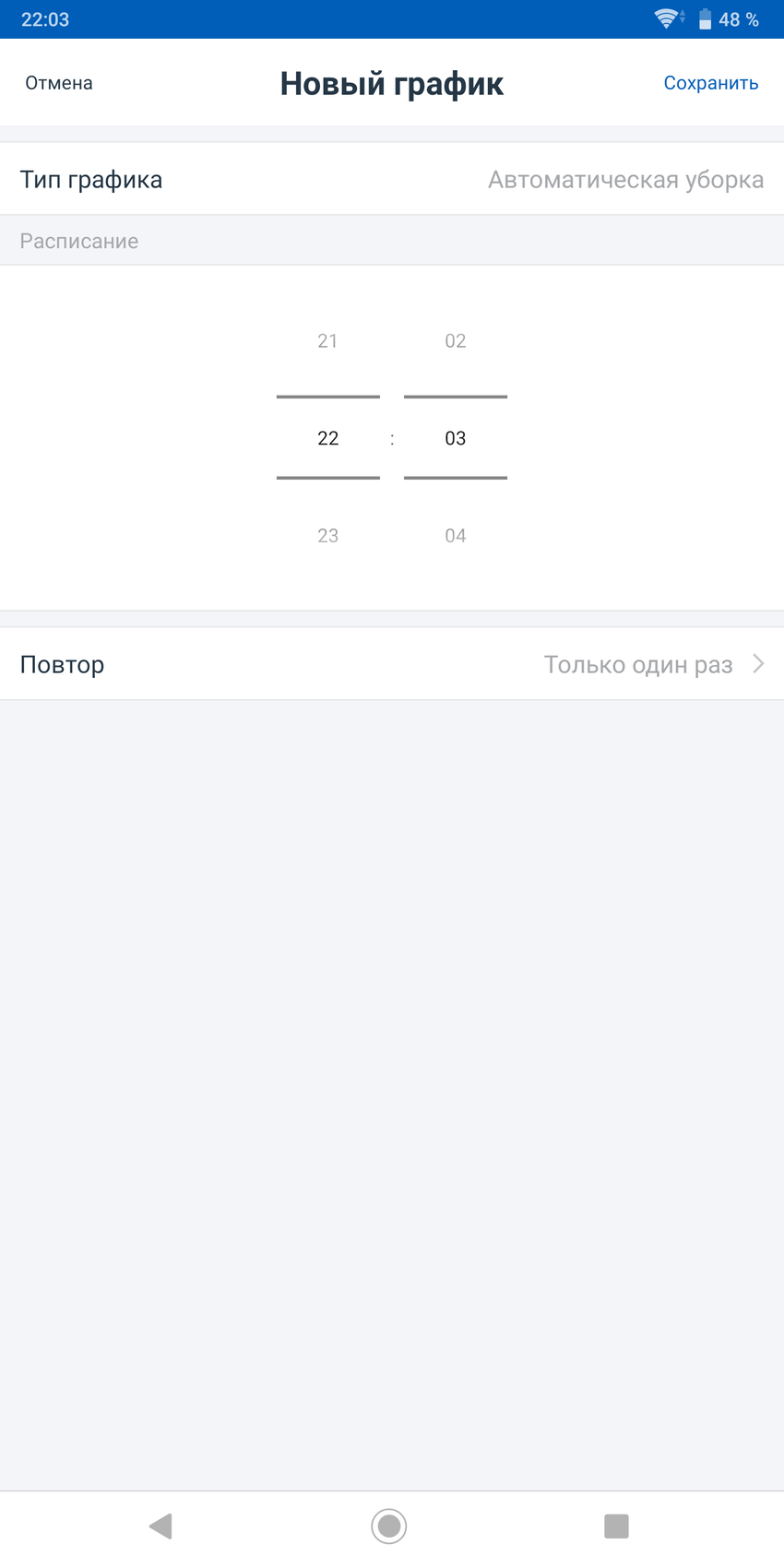Tap the Новый график screen title

(x=392, y=84)
